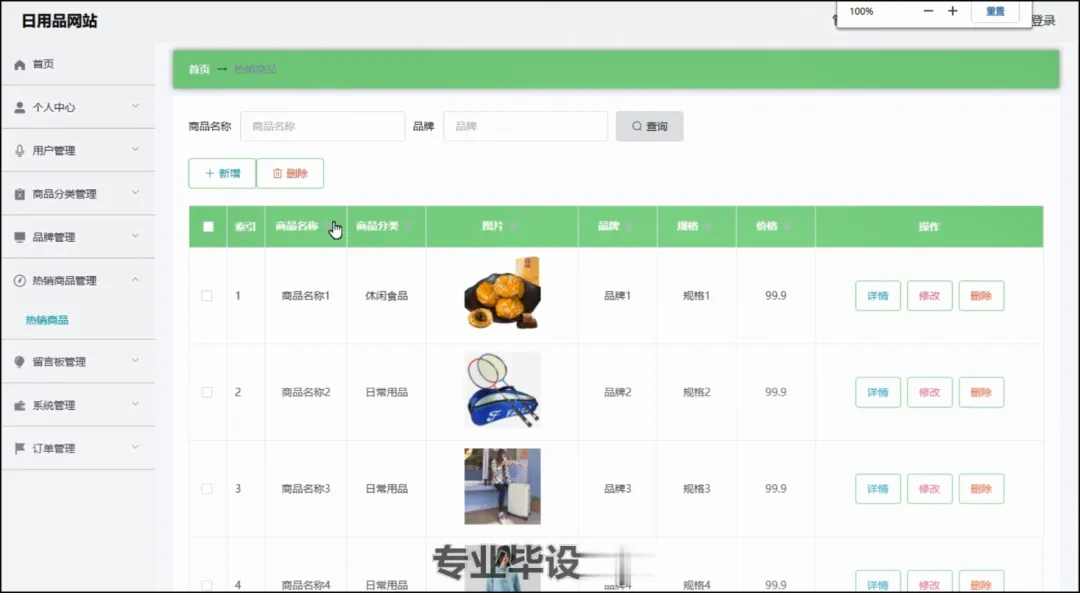Click the compass icon beside 热销商品管理
This screenshot has width=1080, height=593.
pos(19,280)
